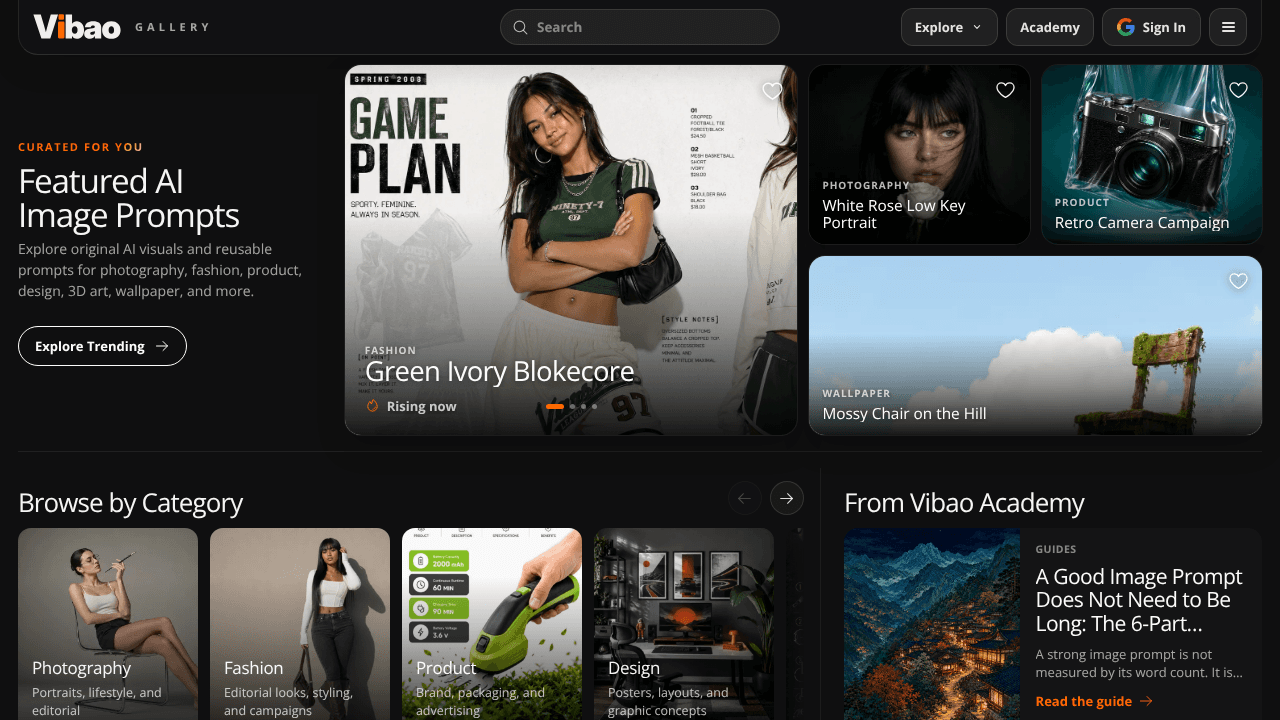
Task: Show next categories with right arrow
Action: (x=787, y=498)
